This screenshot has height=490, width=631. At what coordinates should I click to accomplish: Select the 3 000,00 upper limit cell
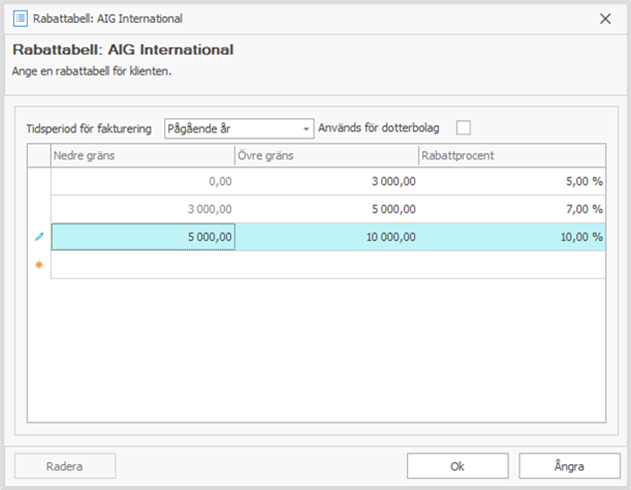point(326,181)
